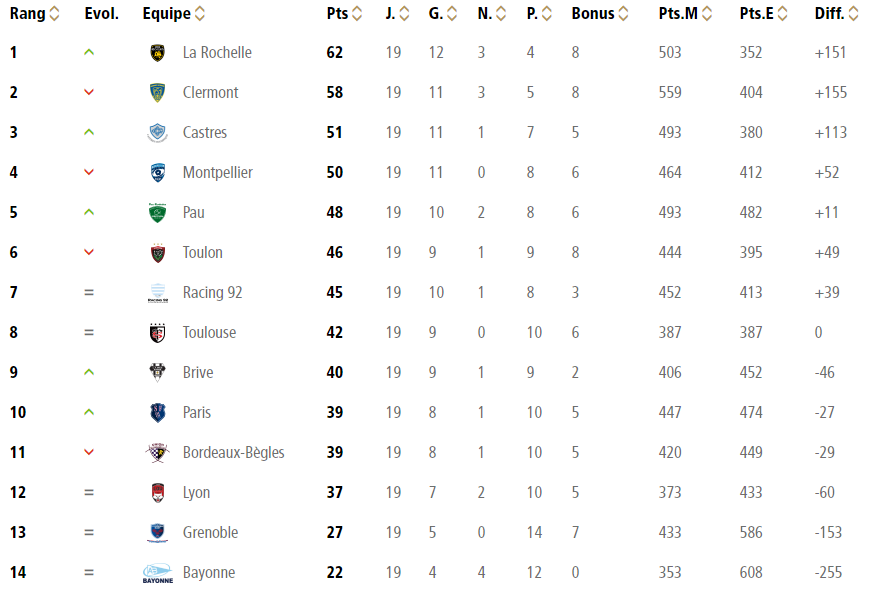Viewport: 869px width, 592px height.
Task: Open the Bordeaux-Bègles team link
Action: pyautogui.click(x=233, y=453)
